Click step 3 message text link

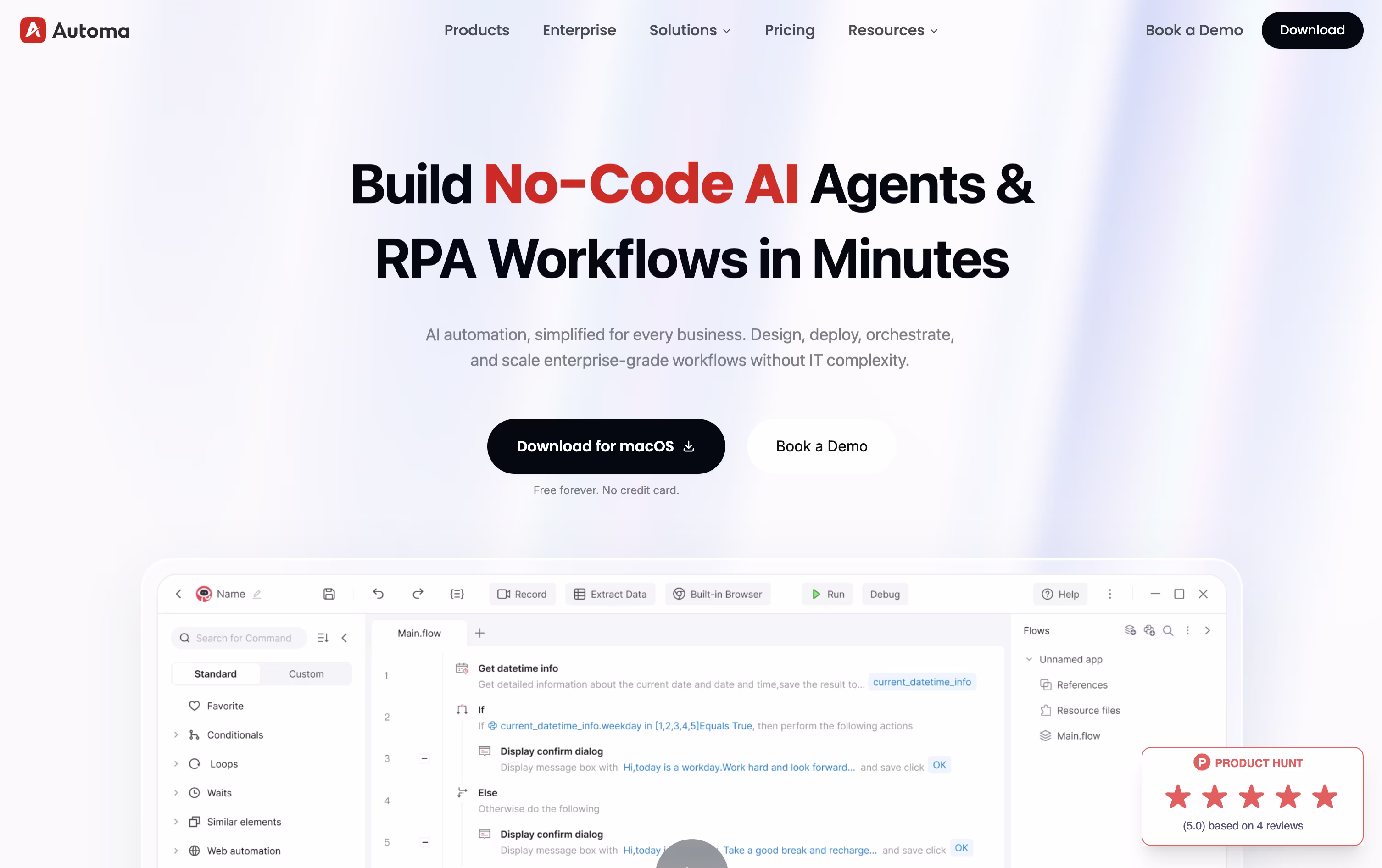tap(739, 767)
